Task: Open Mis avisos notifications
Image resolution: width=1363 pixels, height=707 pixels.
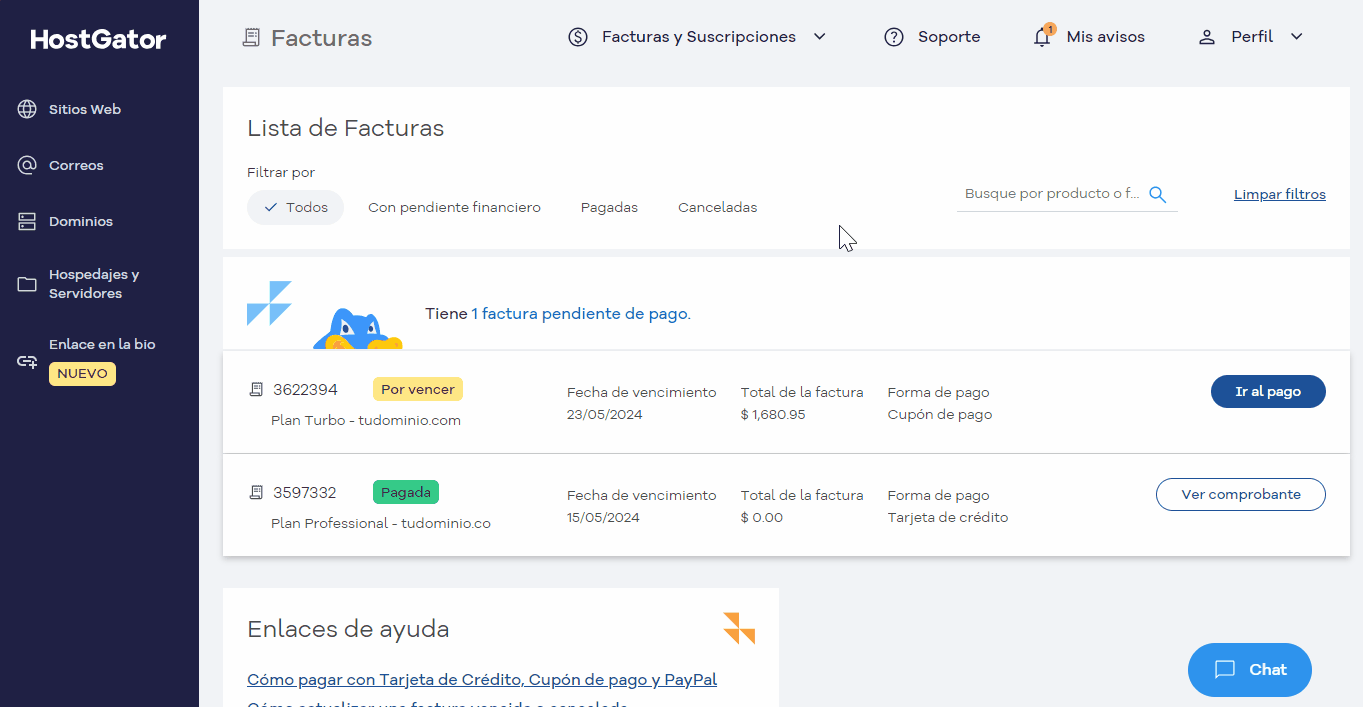Action: pyautogui.click(x=1089, y=37)
